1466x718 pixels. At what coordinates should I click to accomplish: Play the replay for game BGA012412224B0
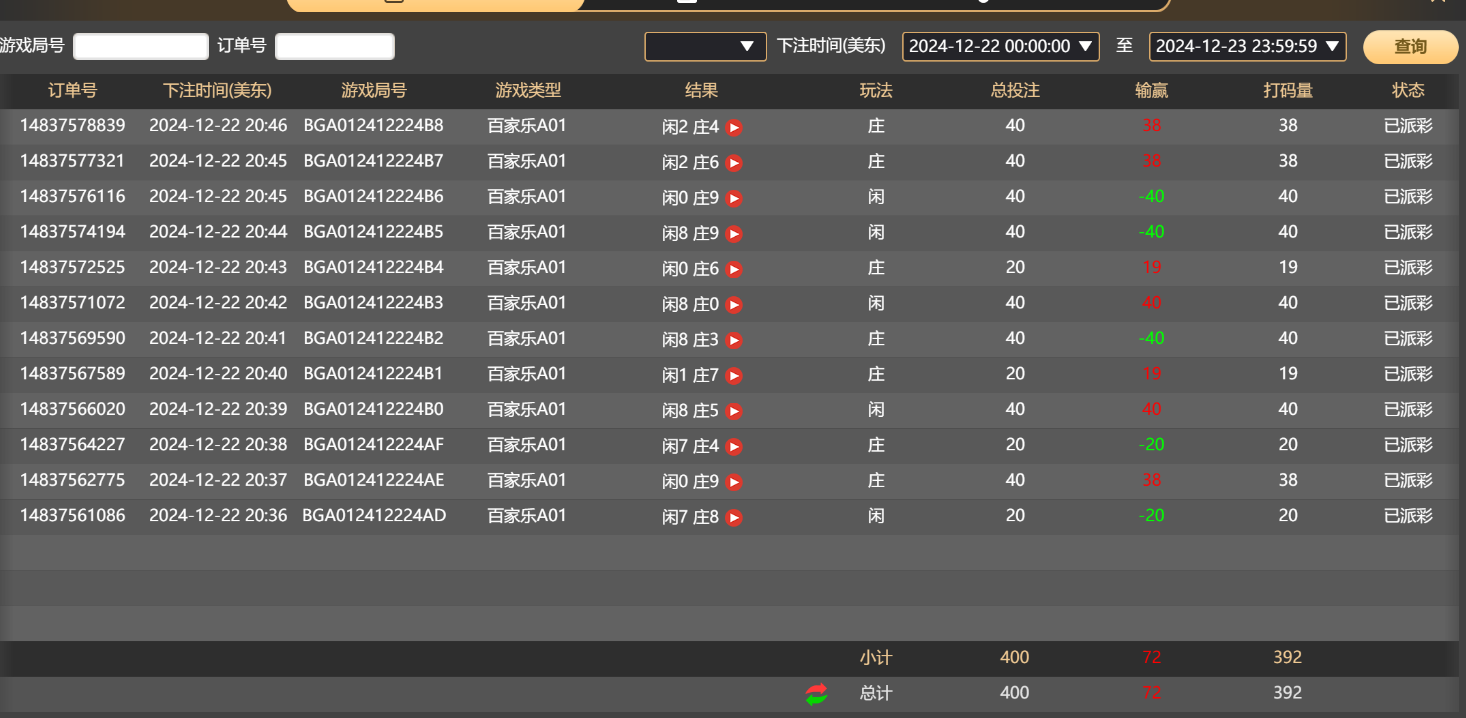tap(736, 410)
